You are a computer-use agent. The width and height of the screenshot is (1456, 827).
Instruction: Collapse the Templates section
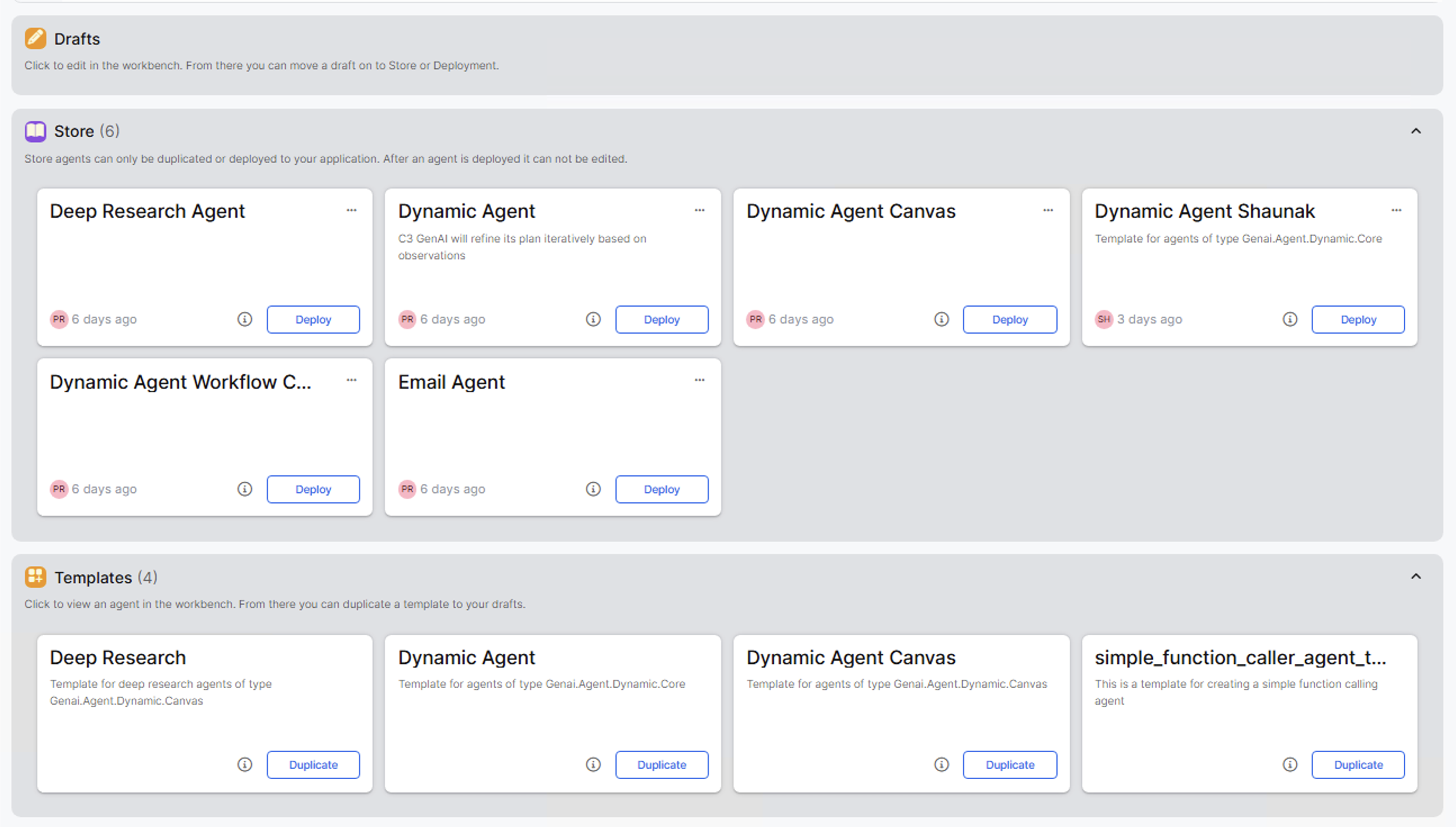point(1415,577)
